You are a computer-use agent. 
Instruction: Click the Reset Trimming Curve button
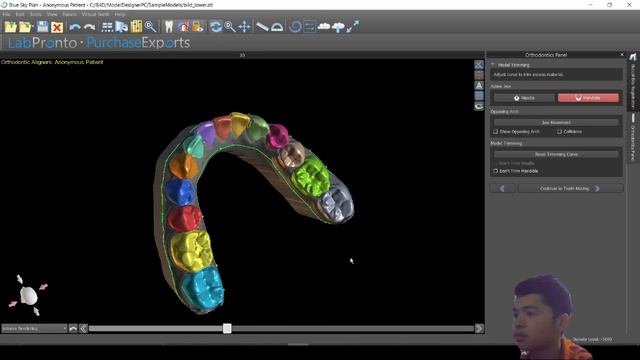tap(556, 154)
